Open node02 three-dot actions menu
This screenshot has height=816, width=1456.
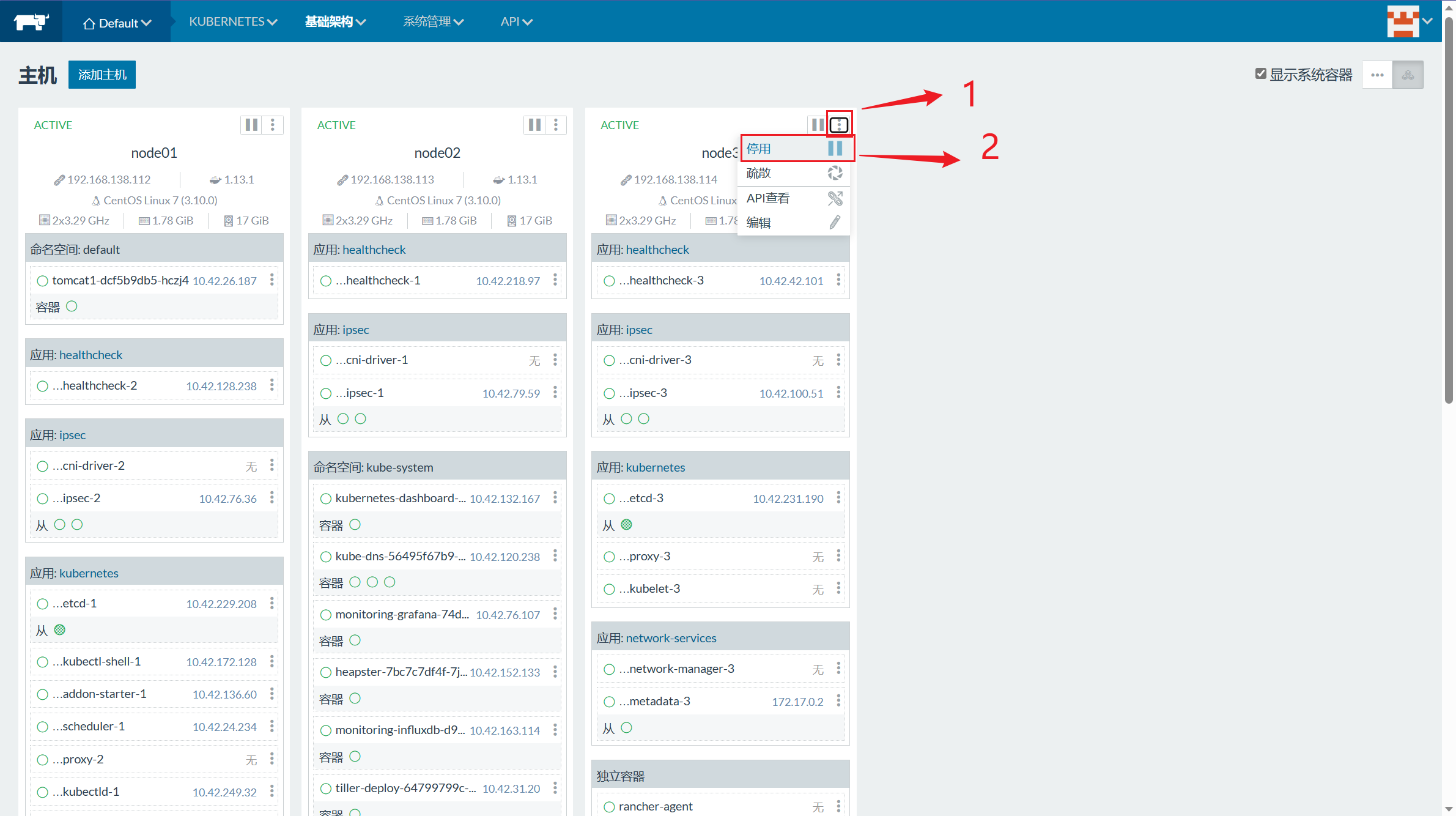(556, 125)
